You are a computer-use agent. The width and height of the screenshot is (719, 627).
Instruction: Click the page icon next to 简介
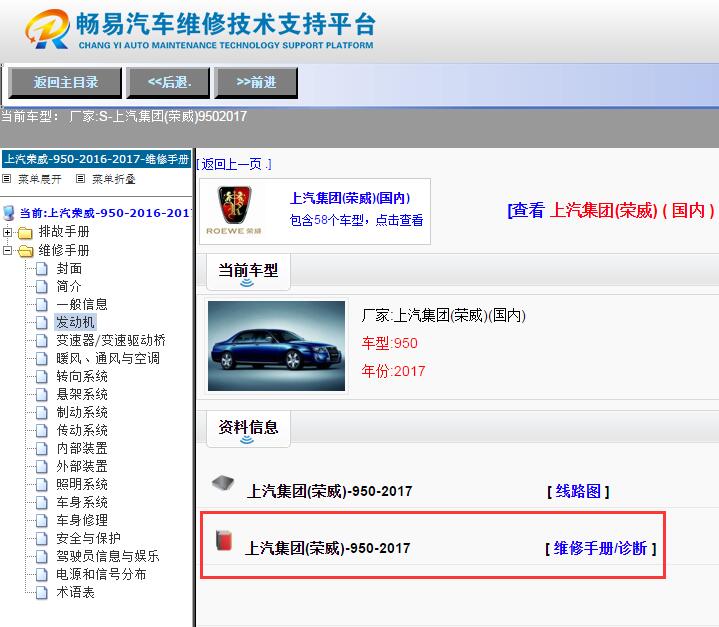click(x=42, y=287)
